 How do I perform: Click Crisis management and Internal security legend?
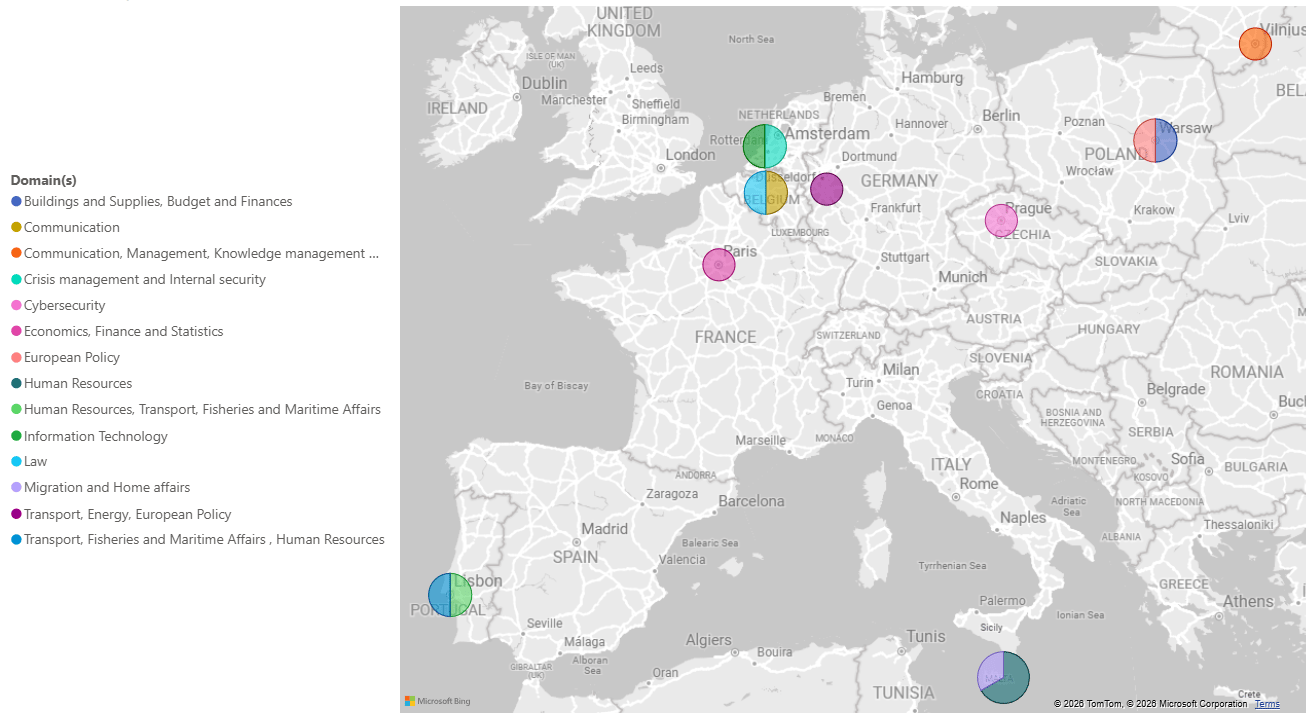coord(138,279)
